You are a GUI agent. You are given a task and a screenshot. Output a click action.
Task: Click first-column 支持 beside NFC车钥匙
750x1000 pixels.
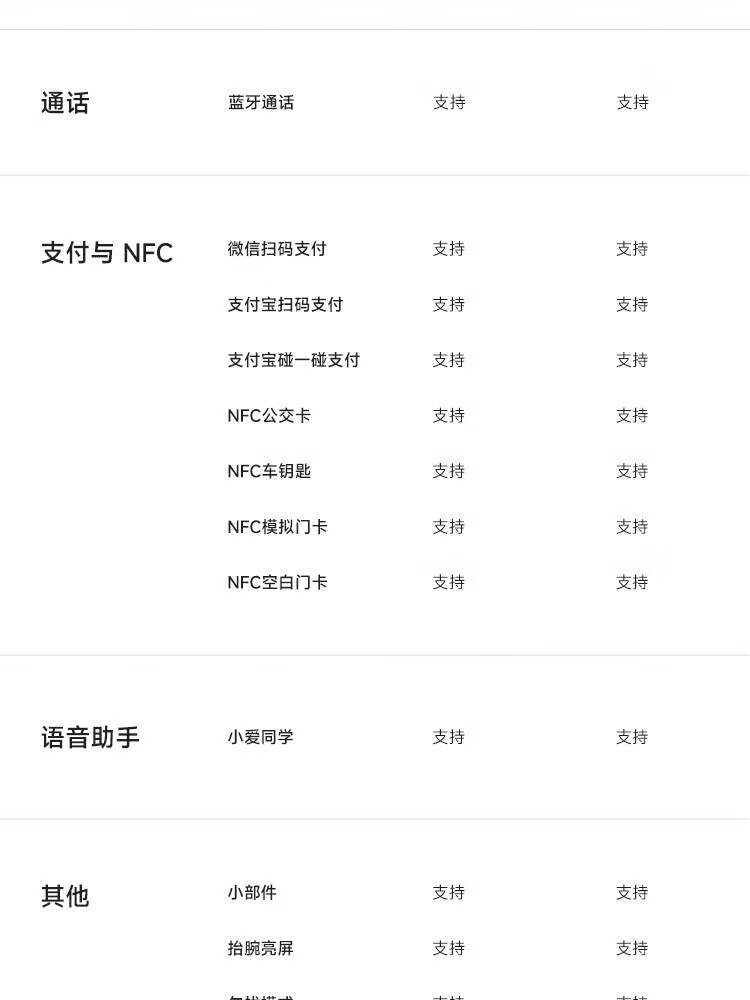[449, 471]
